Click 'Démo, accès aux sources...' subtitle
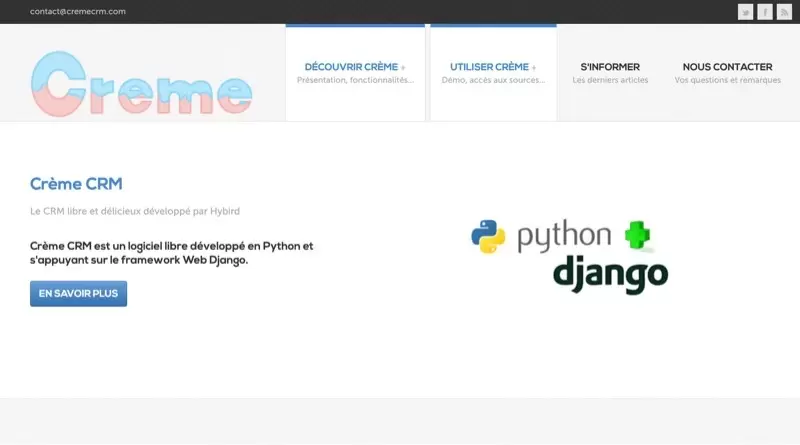 tap(493, 80)
